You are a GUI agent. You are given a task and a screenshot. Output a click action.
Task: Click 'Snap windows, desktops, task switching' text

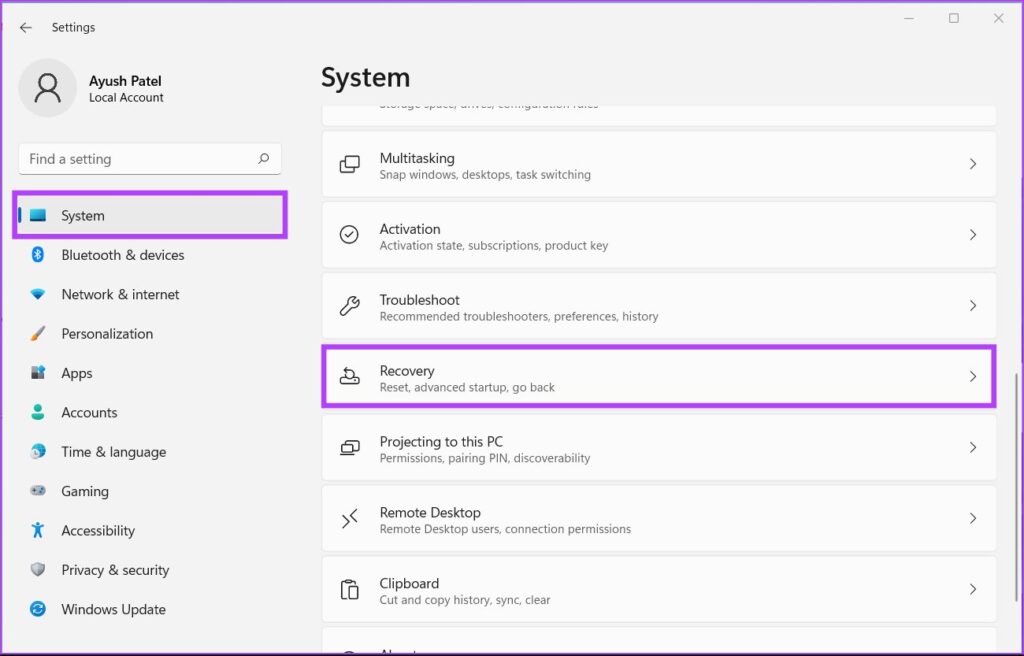tap(485, 174)
